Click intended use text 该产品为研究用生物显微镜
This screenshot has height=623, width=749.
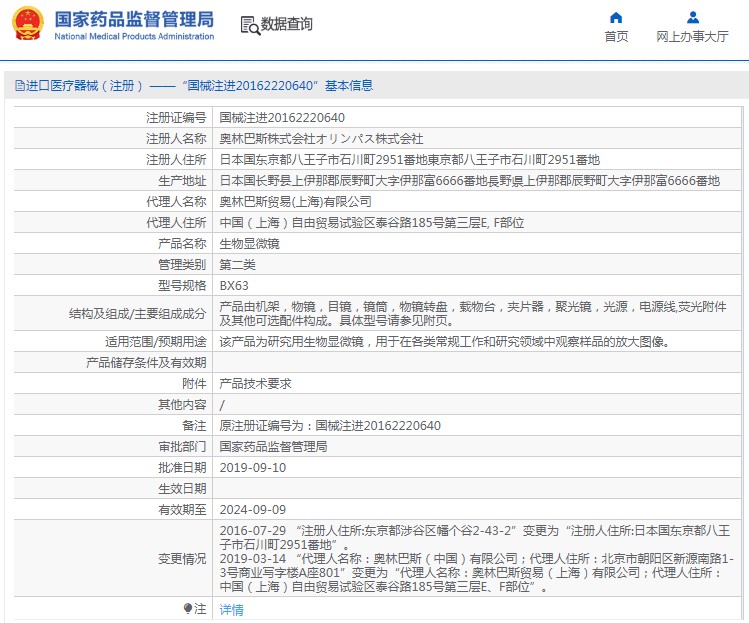(445, 342)
